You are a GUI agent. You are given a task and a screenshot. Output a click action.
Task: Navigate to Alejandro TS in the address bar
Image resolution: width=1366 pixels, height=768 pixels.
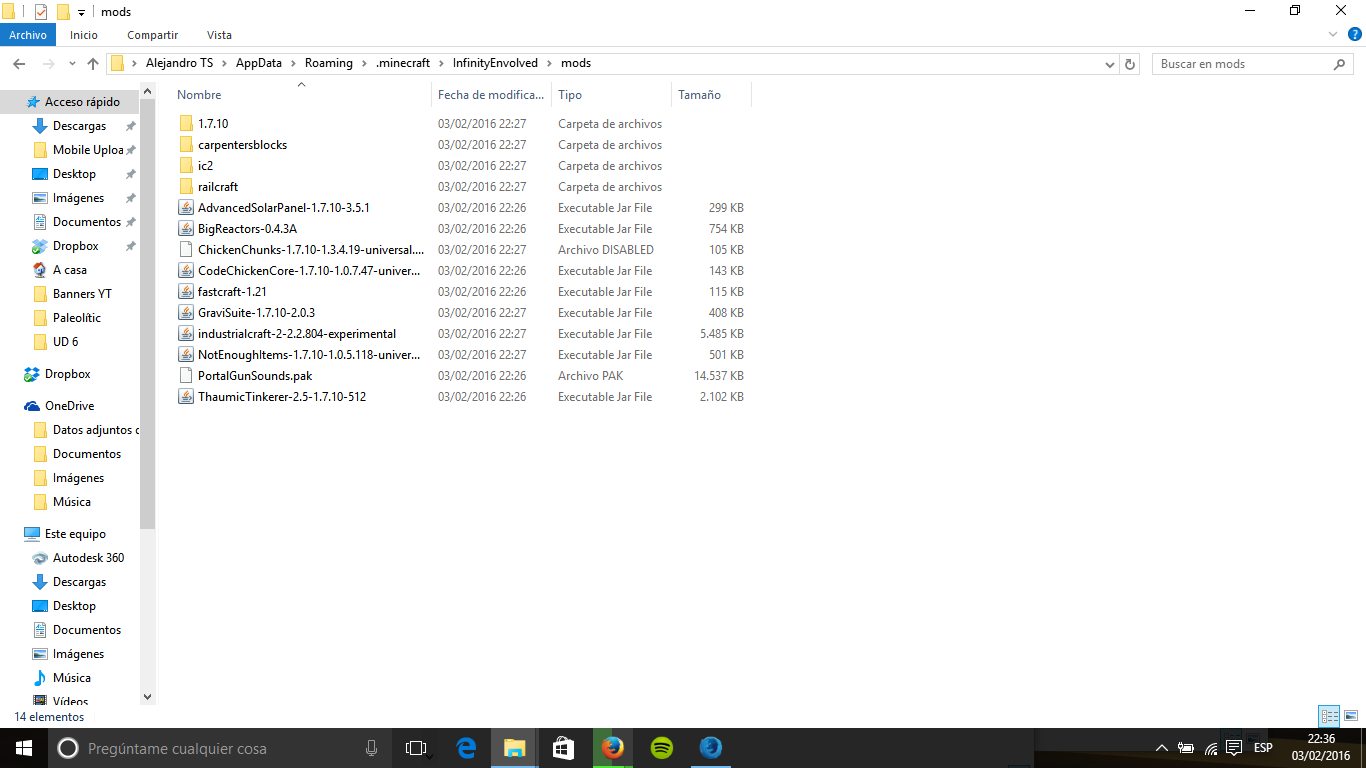point(180,63)
